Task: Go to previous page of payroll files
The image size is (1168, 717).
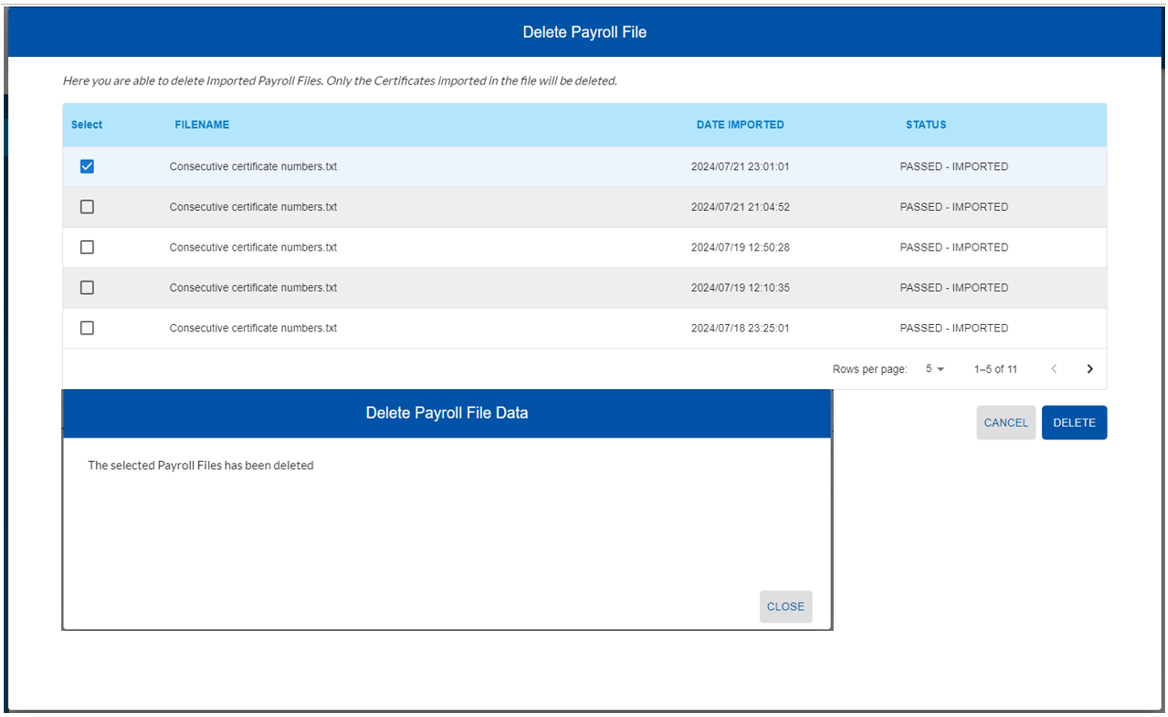Action: click(1054, 369)
